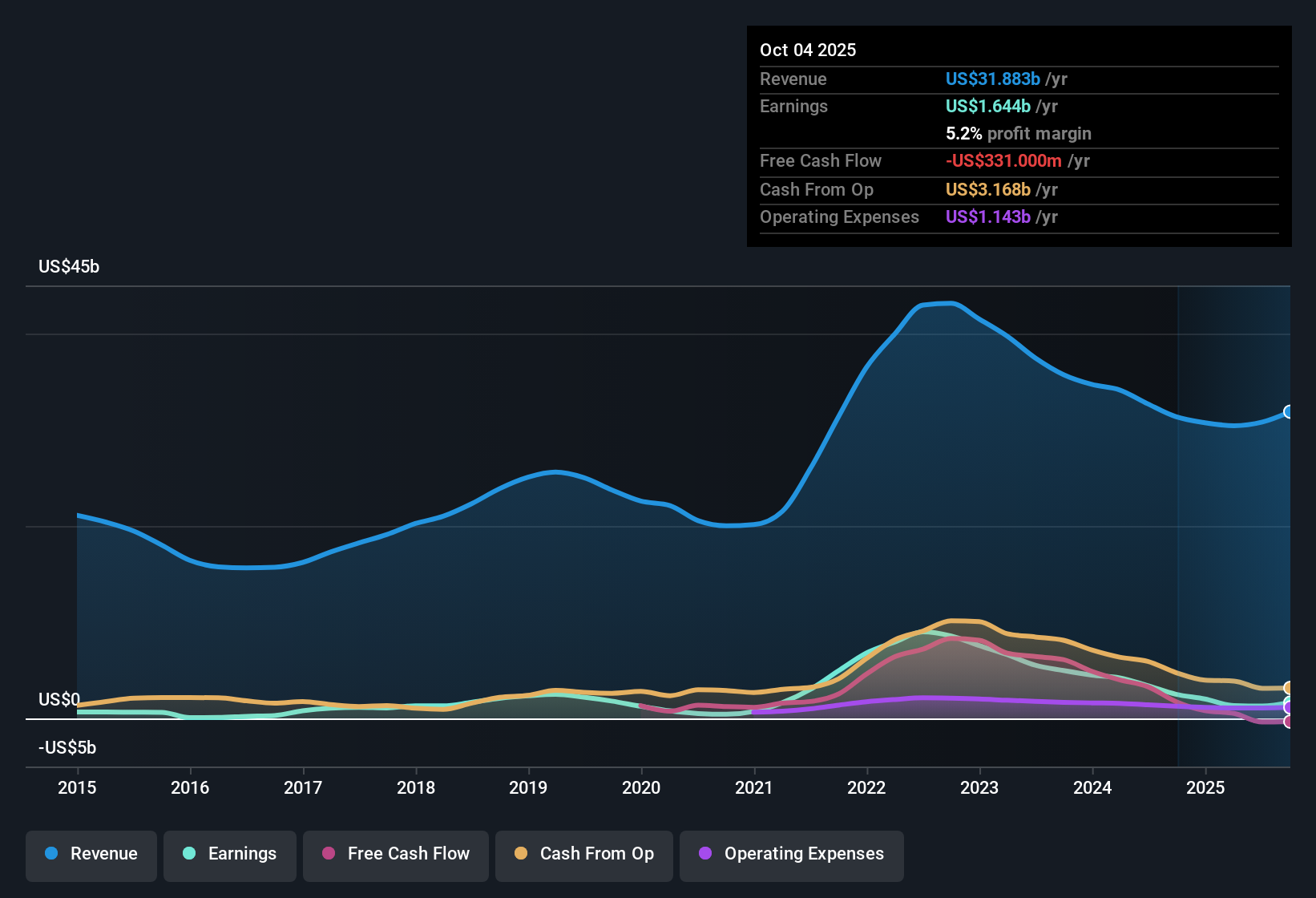Image resolution: width=1316 pixels, height=898 pixels.
Task: Click the pink dot icon in the Free Cash Flow legend
Action: point(328,855)
